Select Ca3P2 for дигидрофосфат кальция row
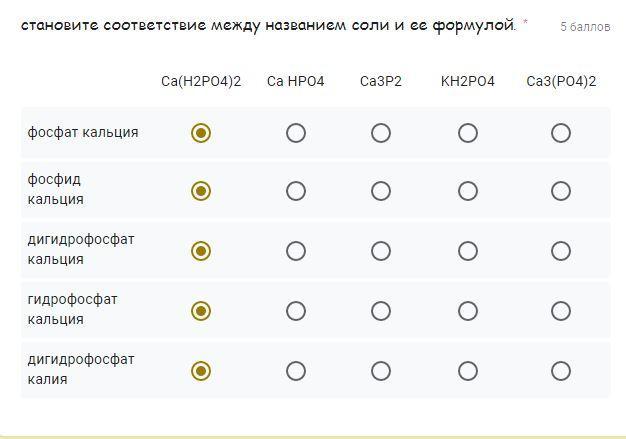The image size is (626, 439). click(381, 251)
